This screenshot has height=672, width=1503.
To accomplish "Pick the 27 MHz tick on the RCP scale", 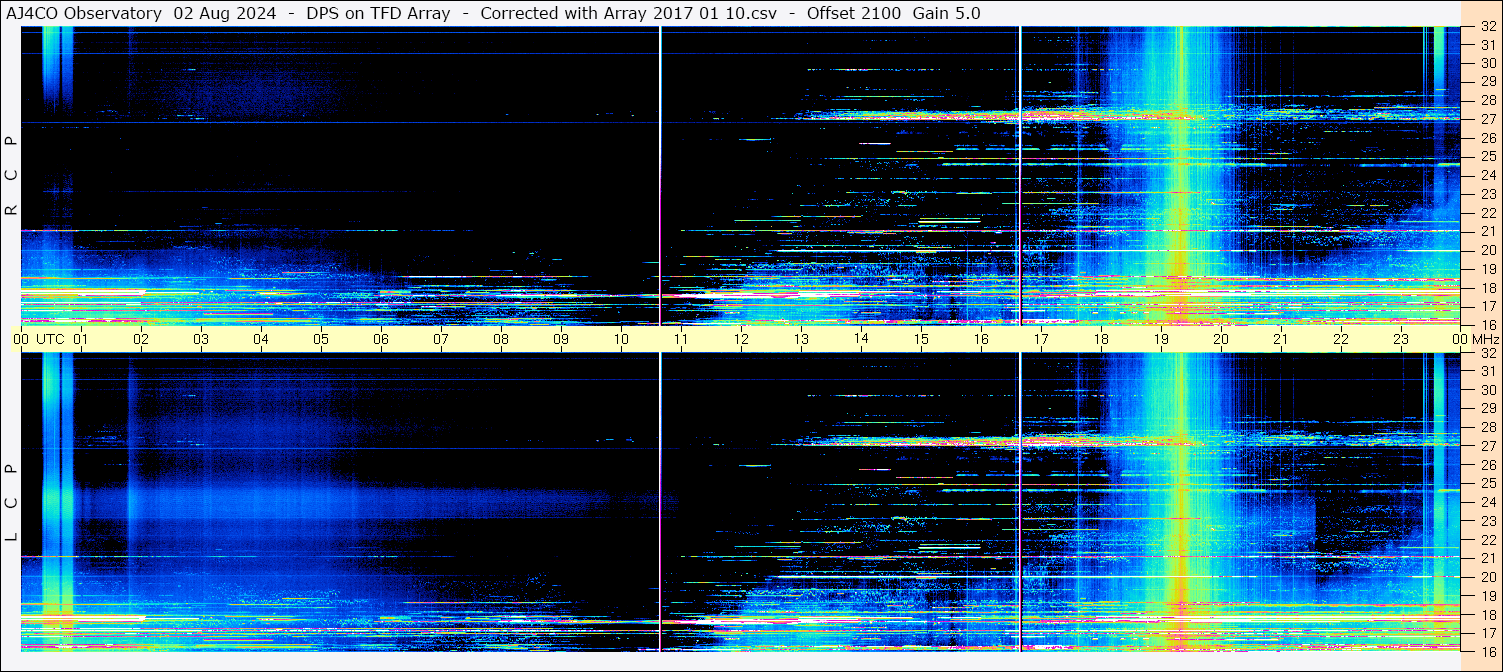I will click(1488, 118).
